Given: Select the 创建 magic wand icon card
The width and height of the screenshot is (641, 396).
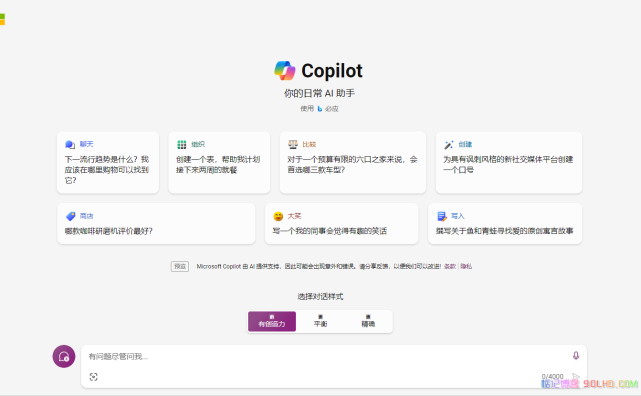Looking at the screenshot, I should [509, 162].
